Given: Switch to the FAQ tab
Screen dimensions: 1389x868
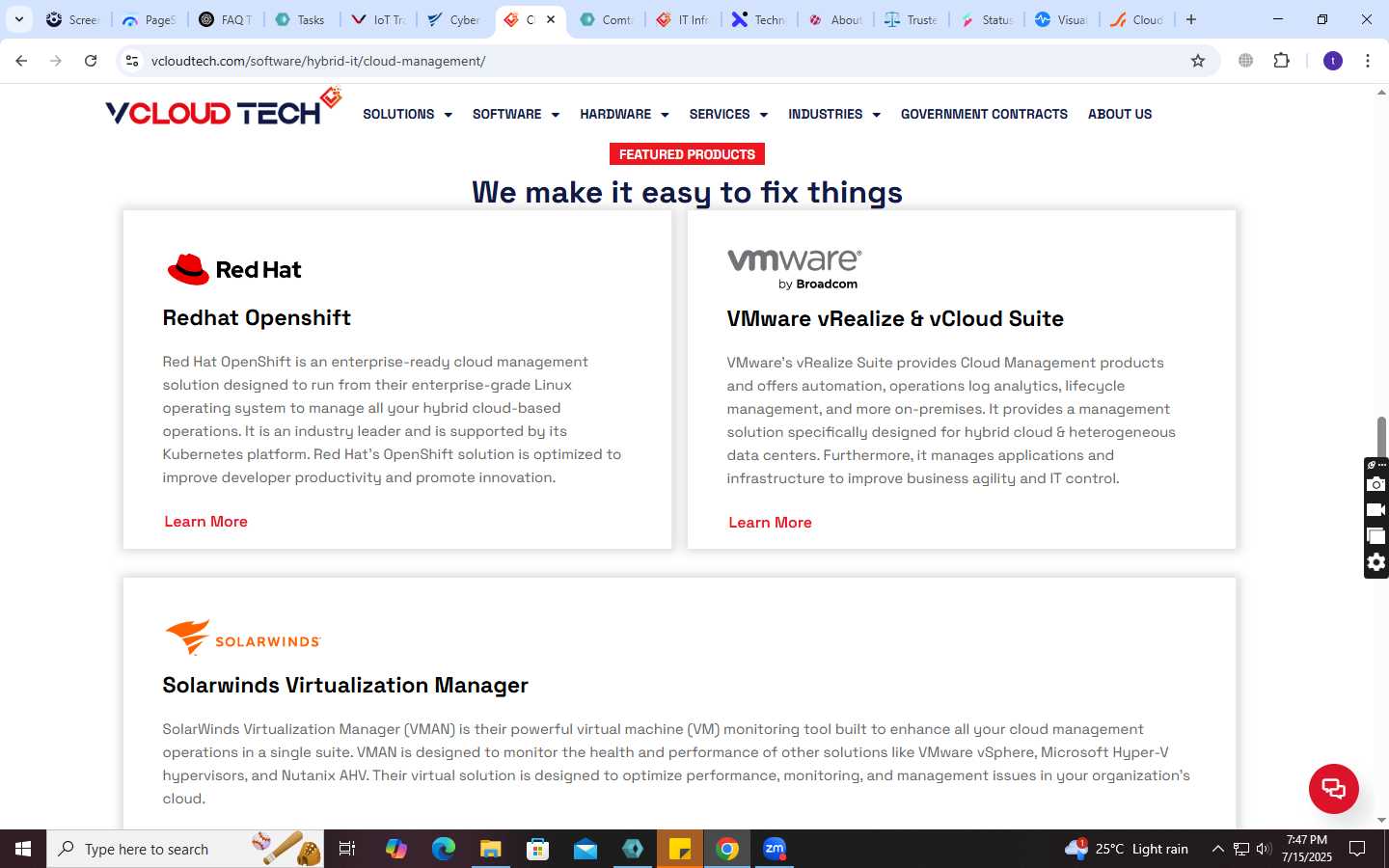Looking at the screenshot, I should coord(227,19).
